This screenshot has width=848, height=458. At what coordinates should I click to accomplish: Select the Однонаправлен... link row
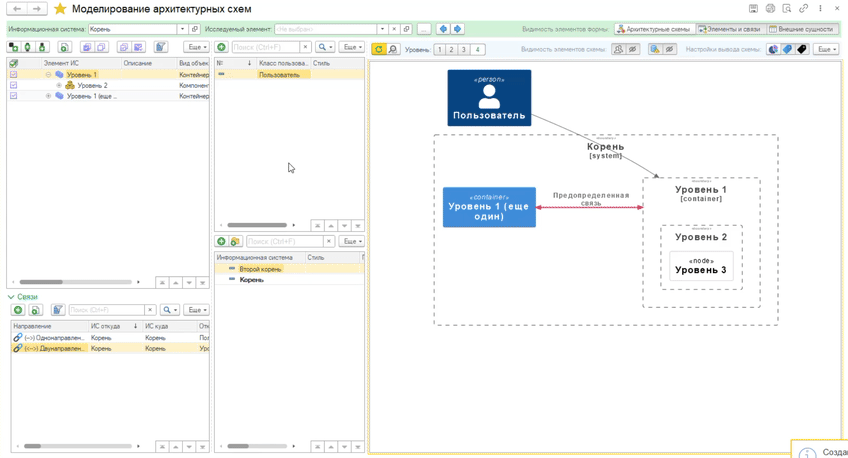pos(110,337)
